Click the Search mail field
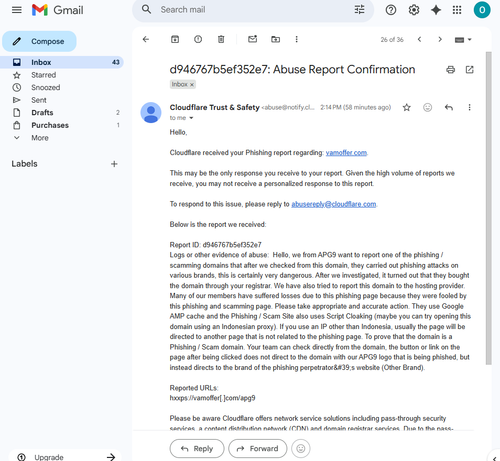The image size is (500, 461). 253,10
